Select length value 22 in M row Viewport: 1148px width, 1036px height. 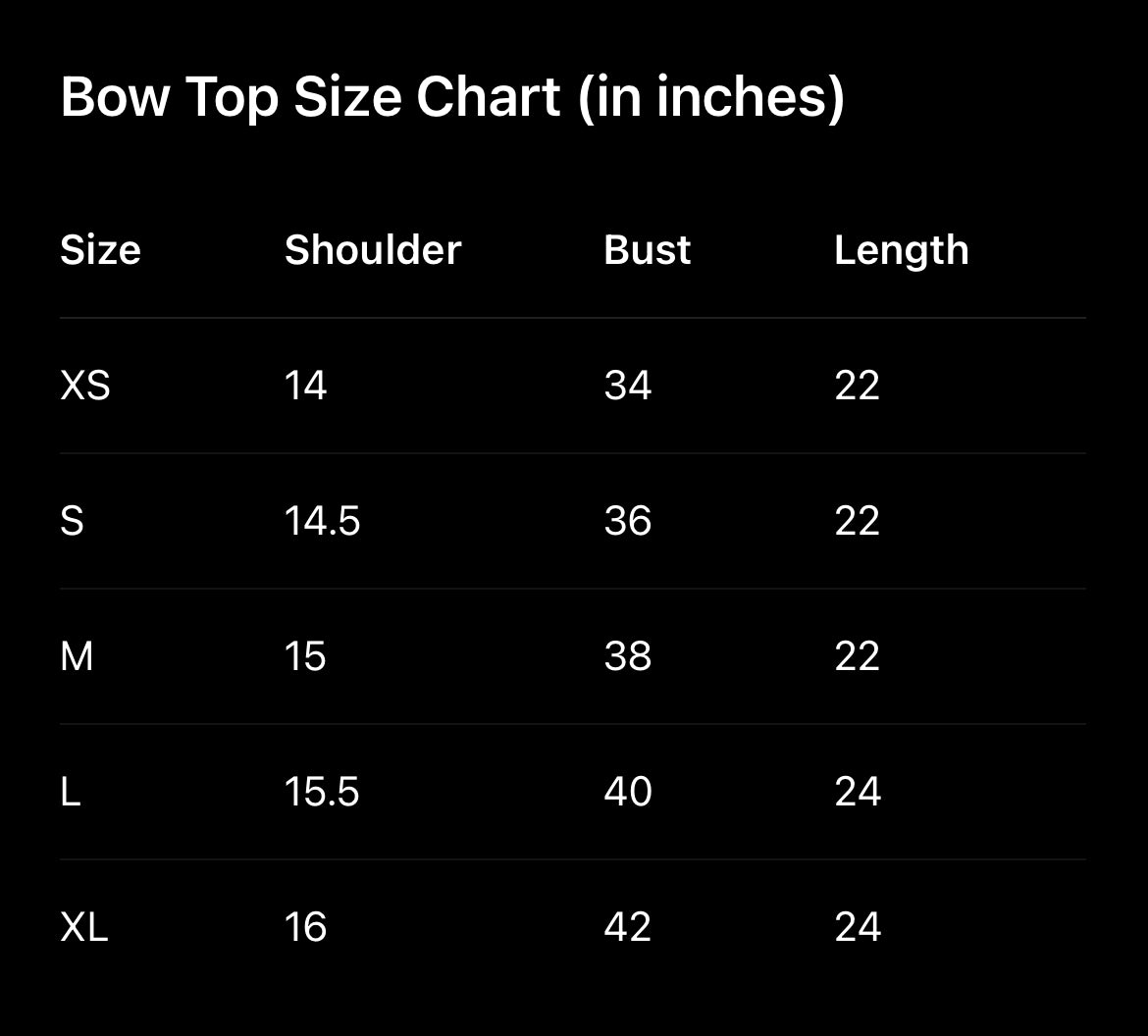[x=858, y=656]
